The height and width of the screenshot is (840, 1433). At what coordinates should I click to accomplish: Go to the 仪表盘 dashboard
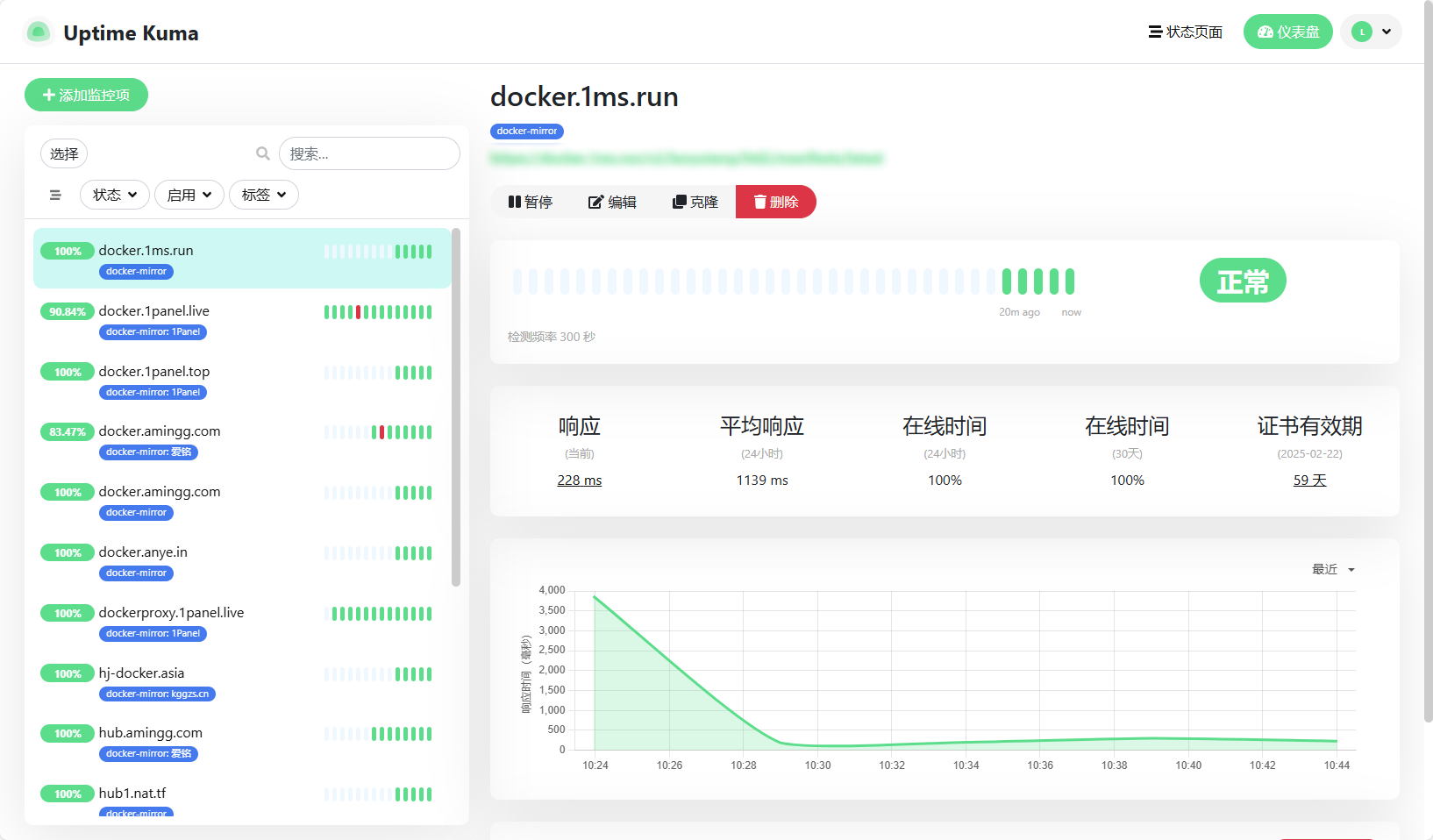point(1287,32)
